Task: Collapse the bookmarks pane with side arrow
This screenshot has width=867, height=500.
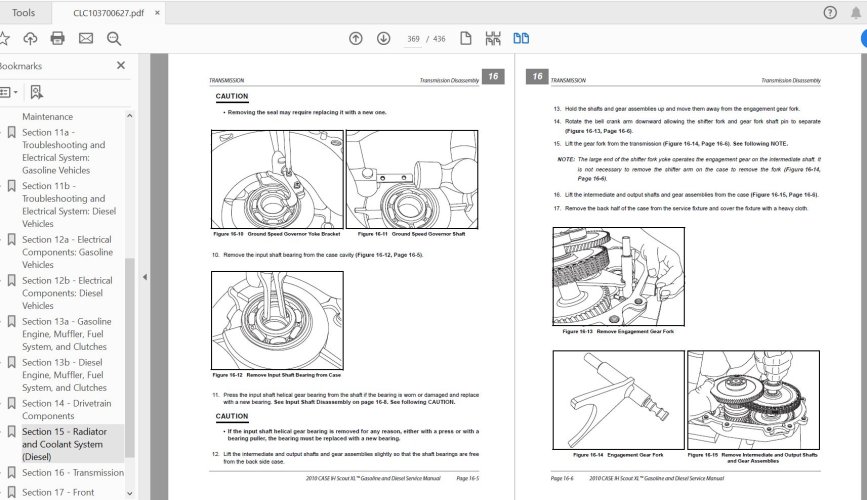Action: click(143, 278)
